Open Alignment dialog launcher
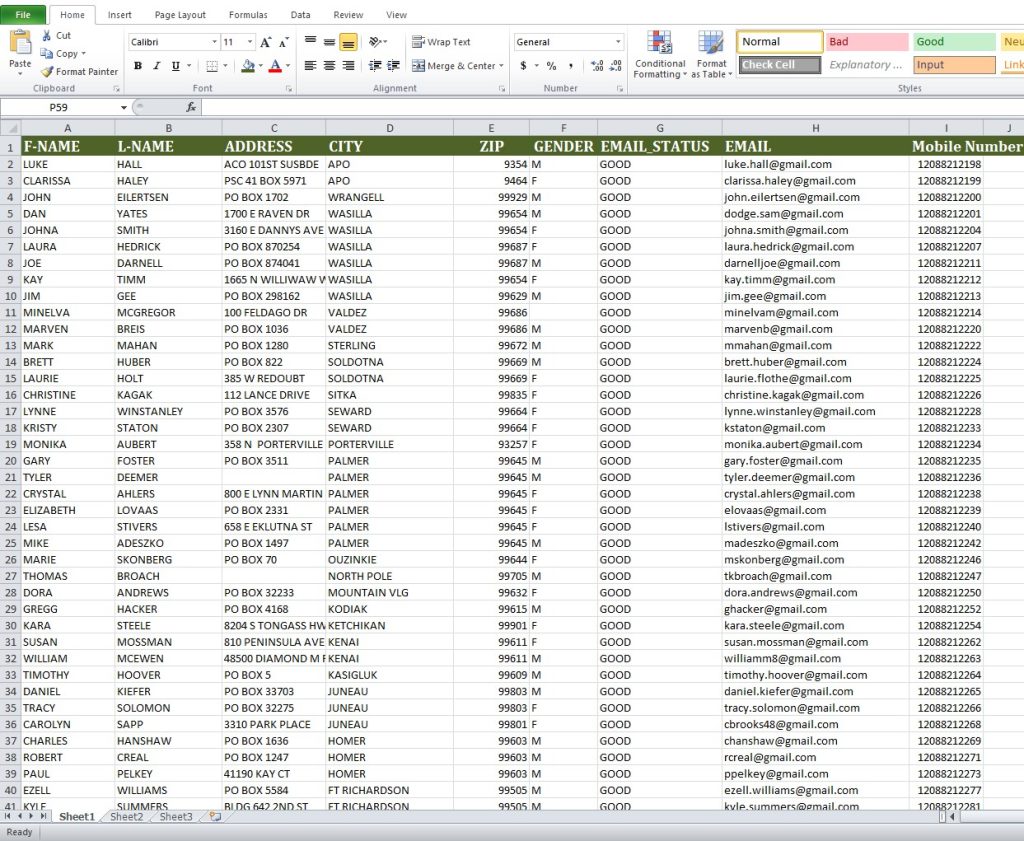The width and height of the screenshot is (1024, 841). click(502, 89)
